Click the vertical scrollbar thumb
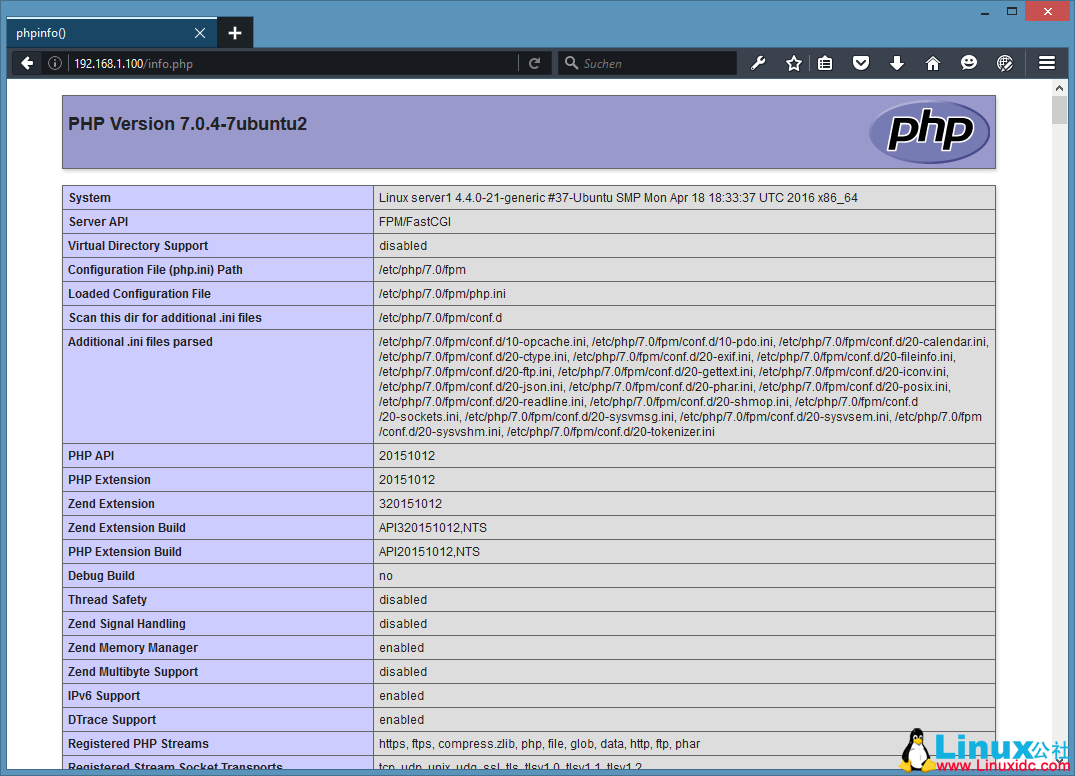 1059,110
